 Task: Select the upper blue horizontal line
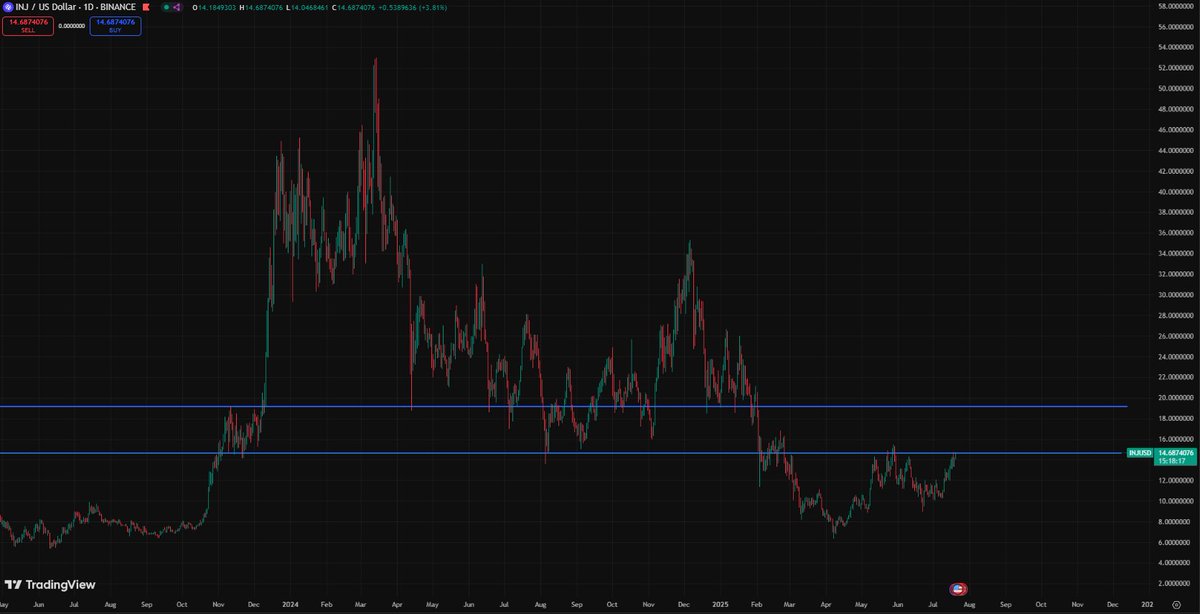(x=563, y=406)
